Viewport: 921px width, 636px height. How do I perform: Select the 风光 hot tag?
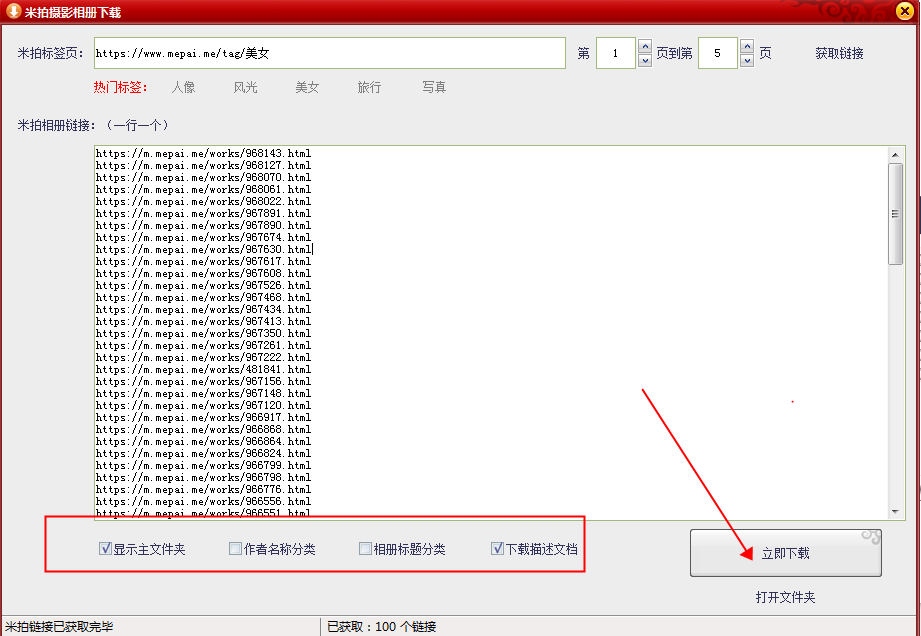[x=246, y=88]
